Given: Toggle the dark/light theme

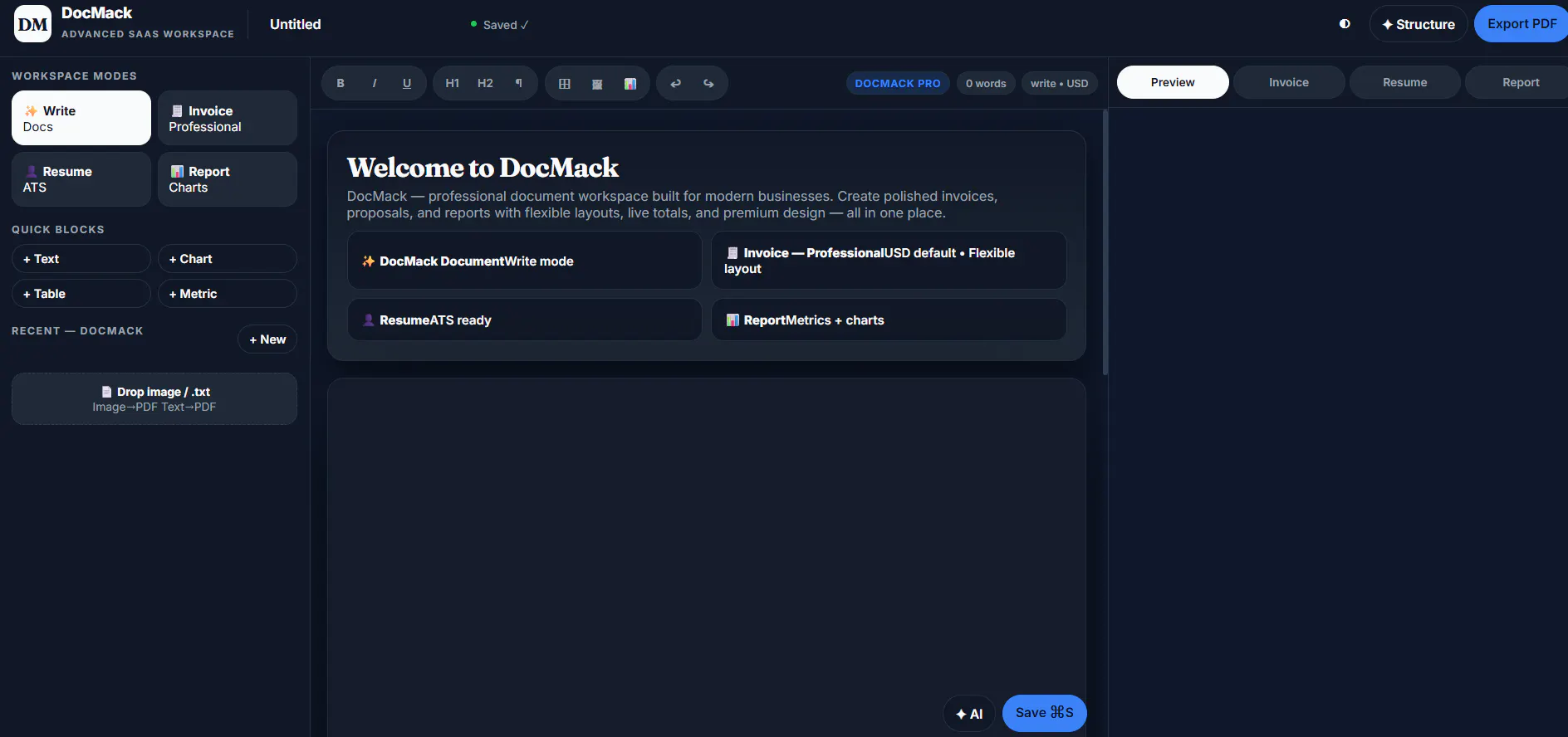Looking at the screenshot, I should [1345, 24].
